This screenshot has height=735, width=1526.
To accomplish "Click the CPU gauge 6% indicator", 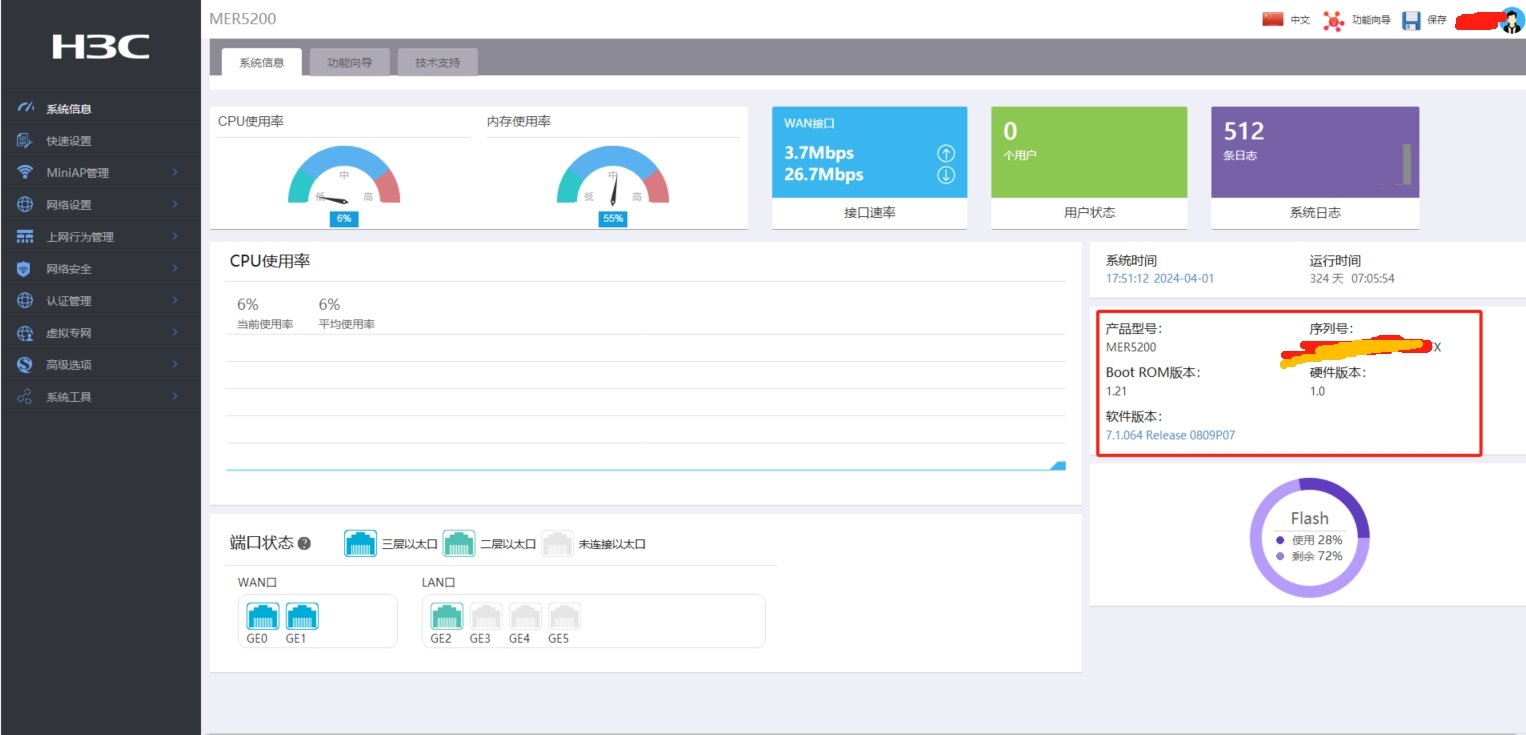I will click(344, 218).
